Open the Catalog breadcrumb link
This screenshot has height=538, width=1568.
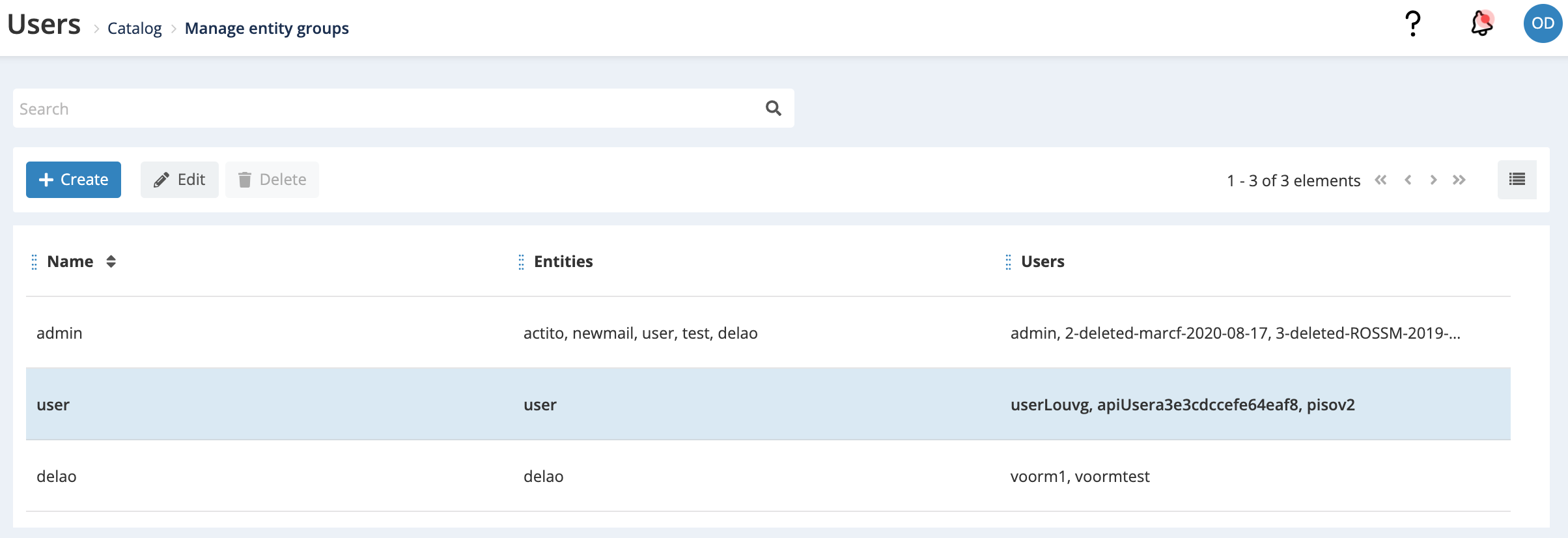click(x=135, y=28)
